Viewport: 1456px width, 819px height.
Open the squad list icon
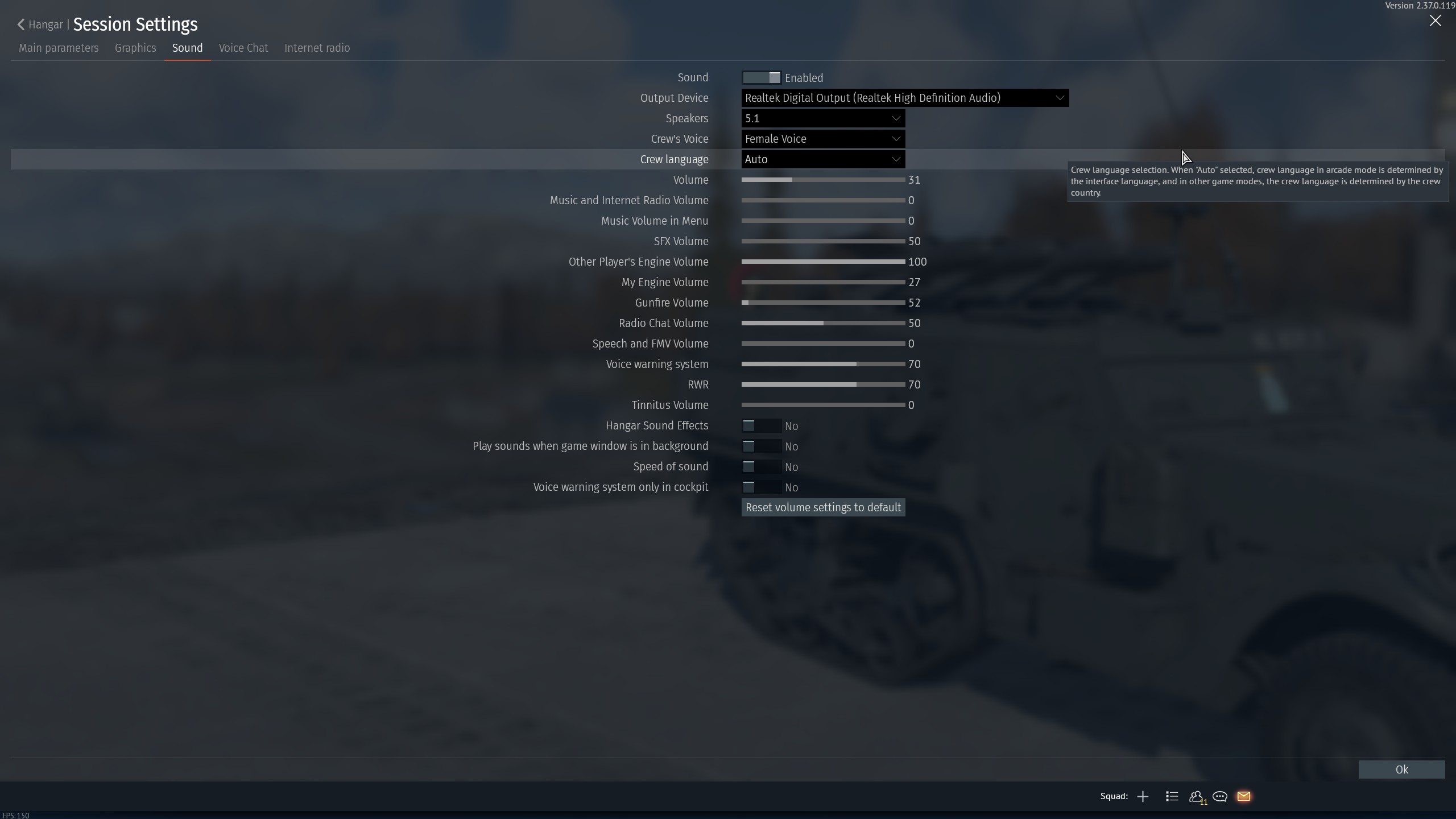[1172, 796]
